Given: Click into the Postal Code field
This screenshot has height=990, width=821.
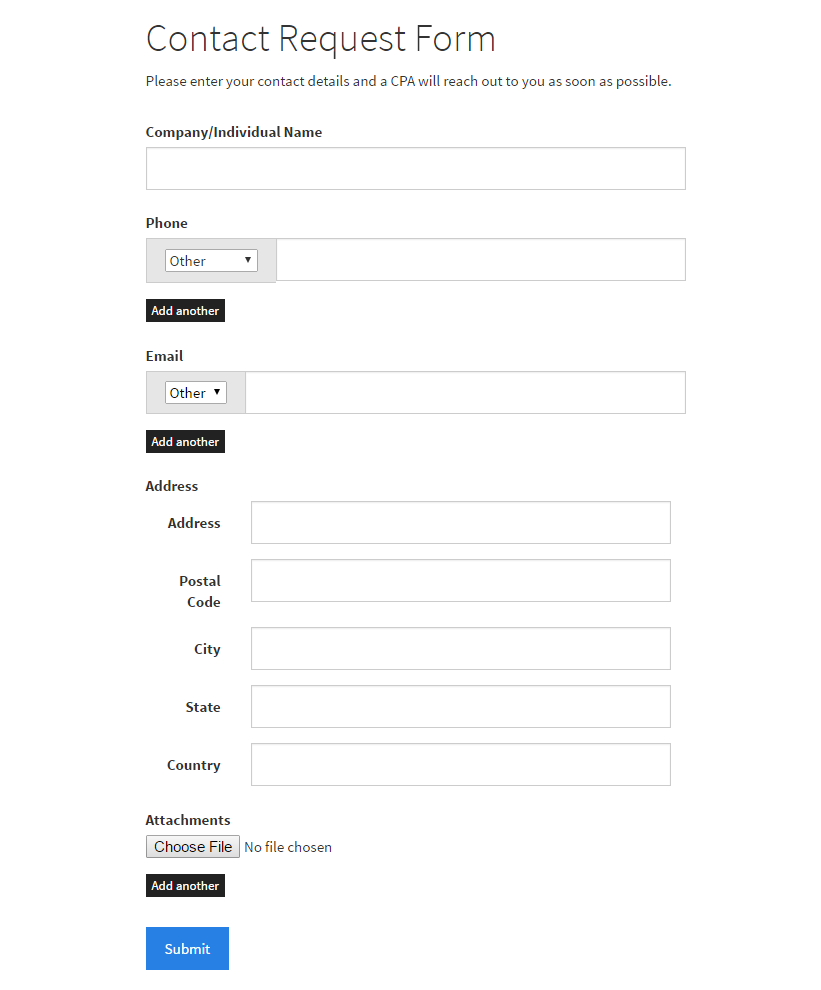Looking at the screenshot, I should [x=460, y=581].
